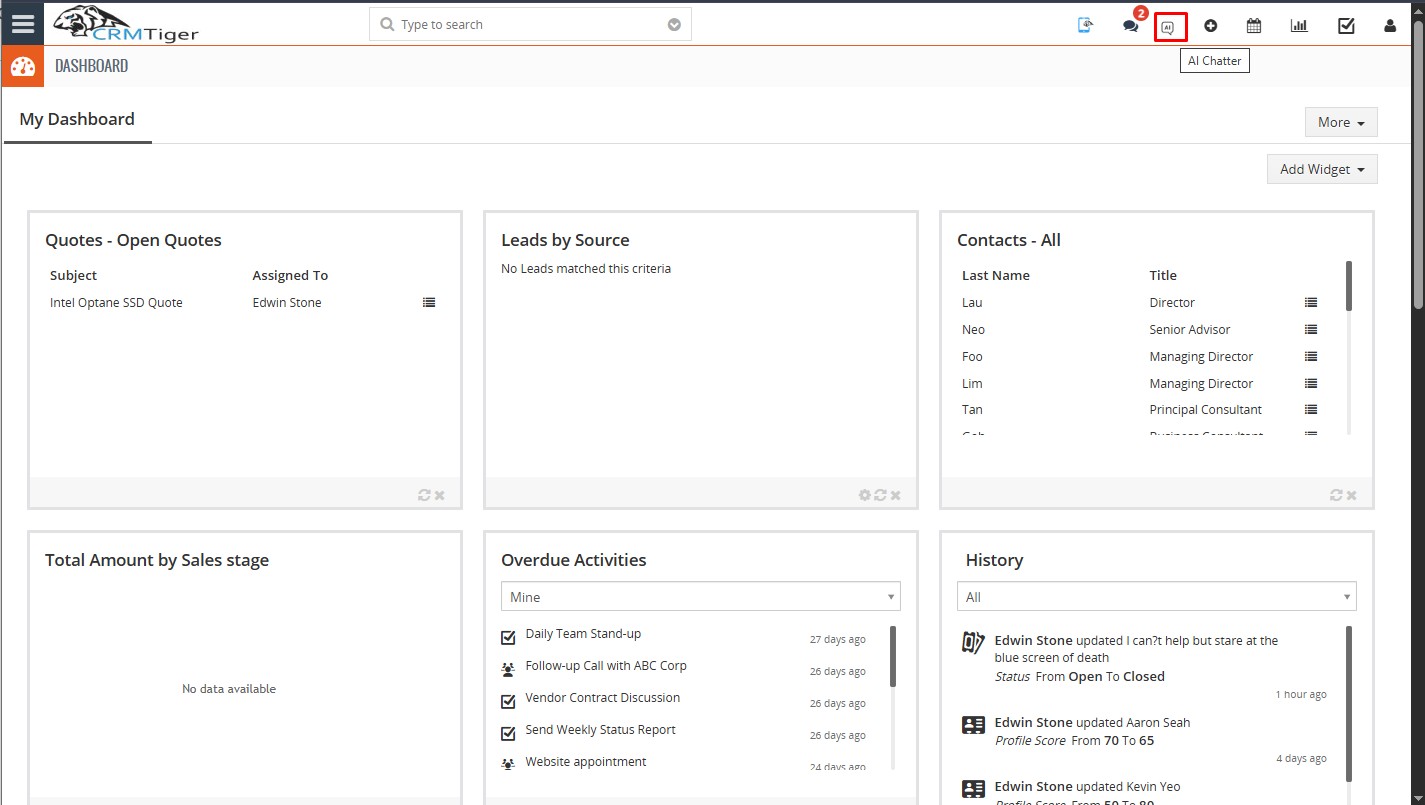Open details list icon for contact Lau
This screenshot has width=1425, height=805.
[1311, 302]
